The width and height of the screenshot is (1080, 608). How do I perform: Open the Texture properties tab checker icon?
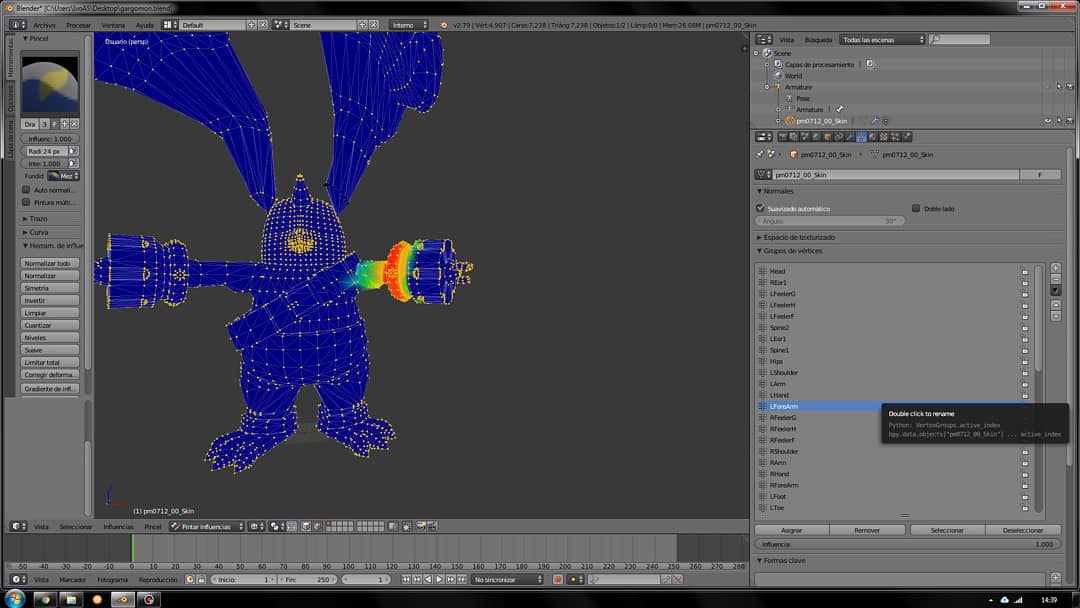(884, 137)
